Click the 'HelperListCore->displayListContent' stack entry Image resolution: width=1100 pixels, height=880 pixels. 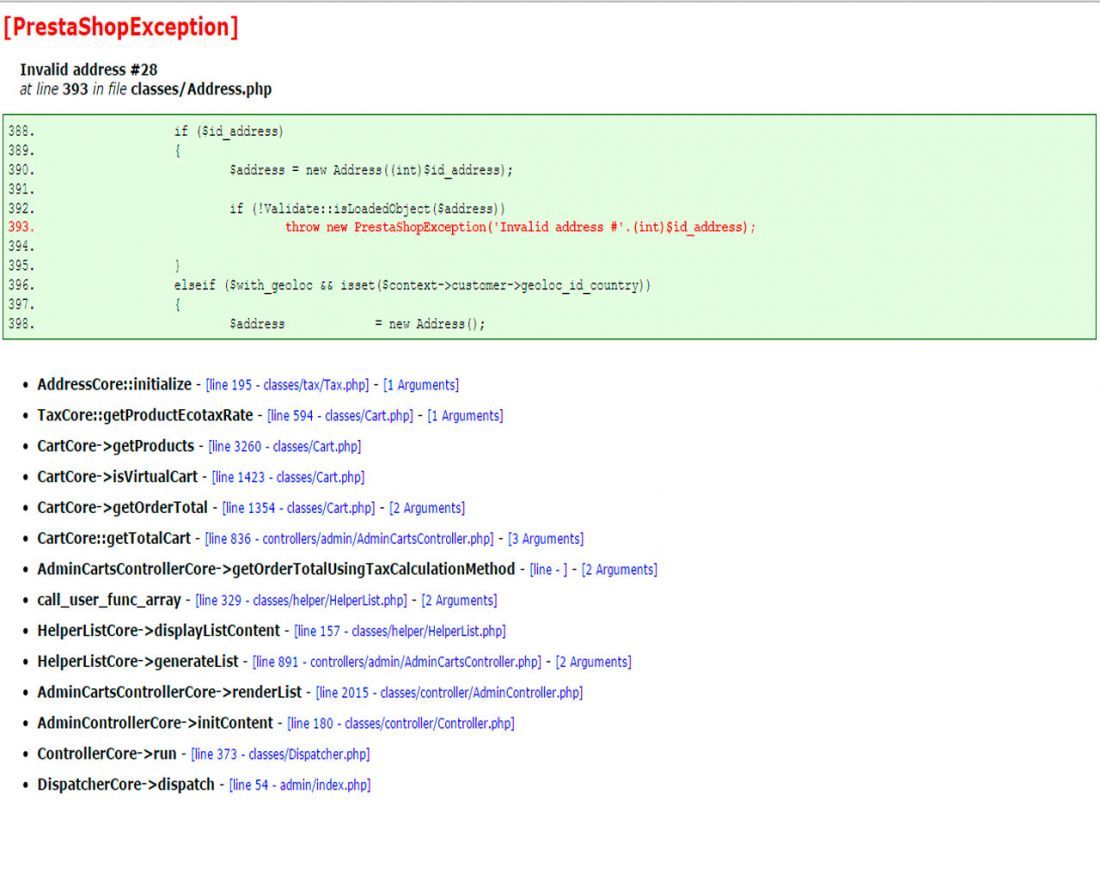pyautogui.click(x=159, y=632)
